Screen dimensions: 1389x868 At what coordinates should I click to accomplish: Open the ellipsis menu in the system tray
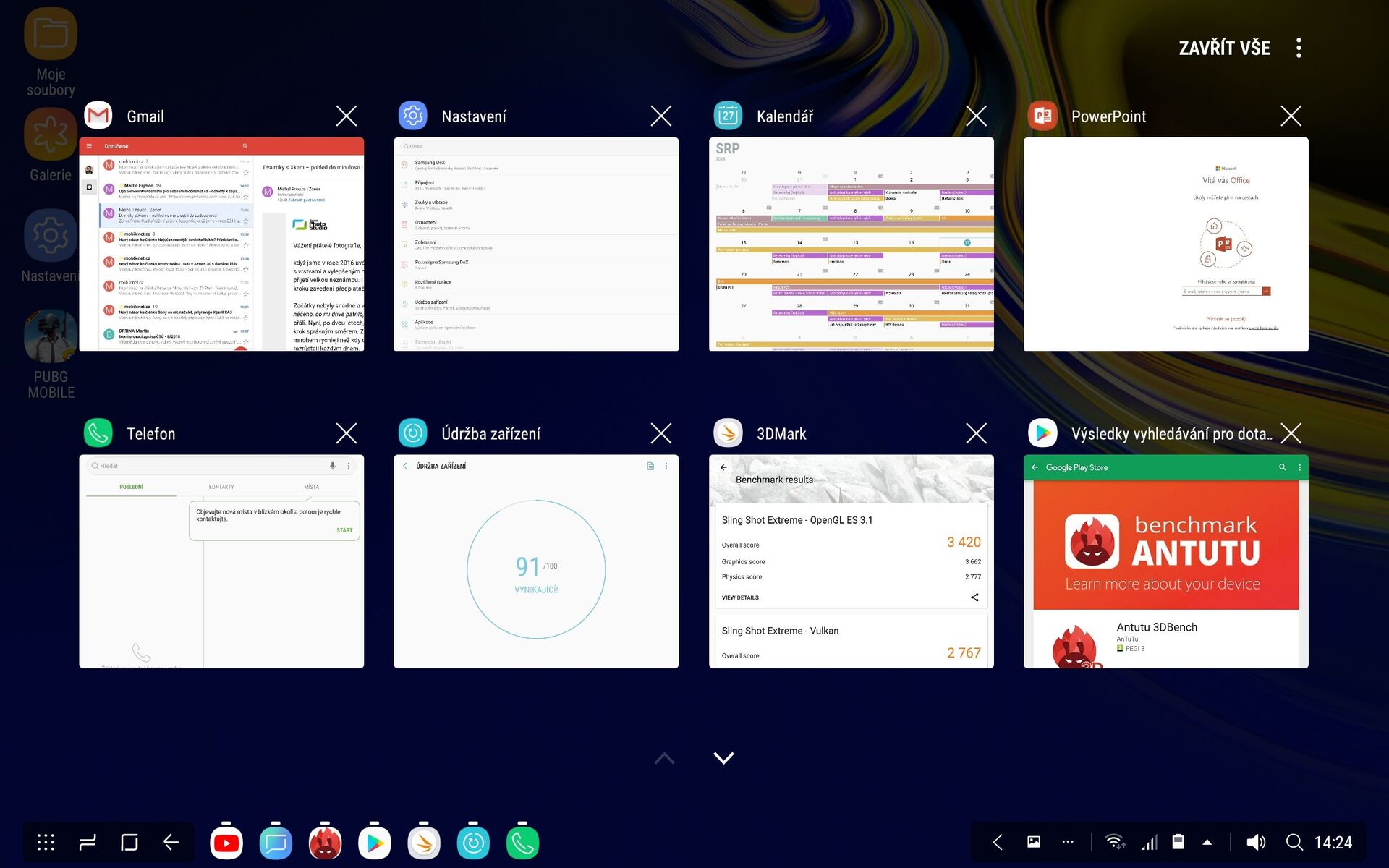tap(1068, 842)
